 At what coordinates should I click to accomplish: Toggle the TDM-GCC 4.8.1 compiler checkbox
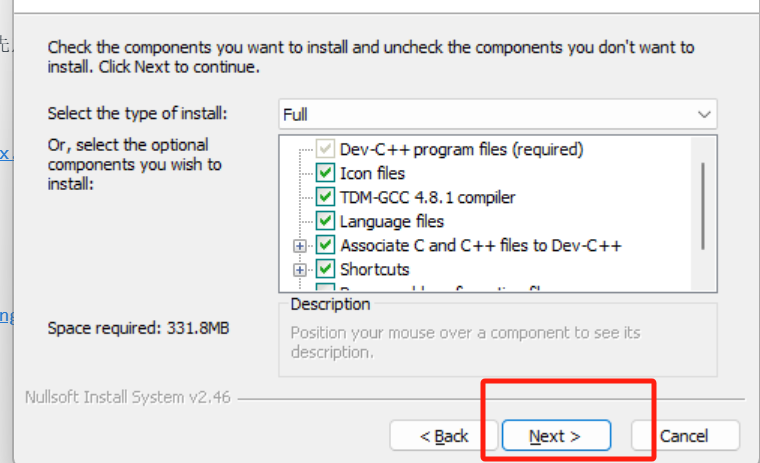326,197
